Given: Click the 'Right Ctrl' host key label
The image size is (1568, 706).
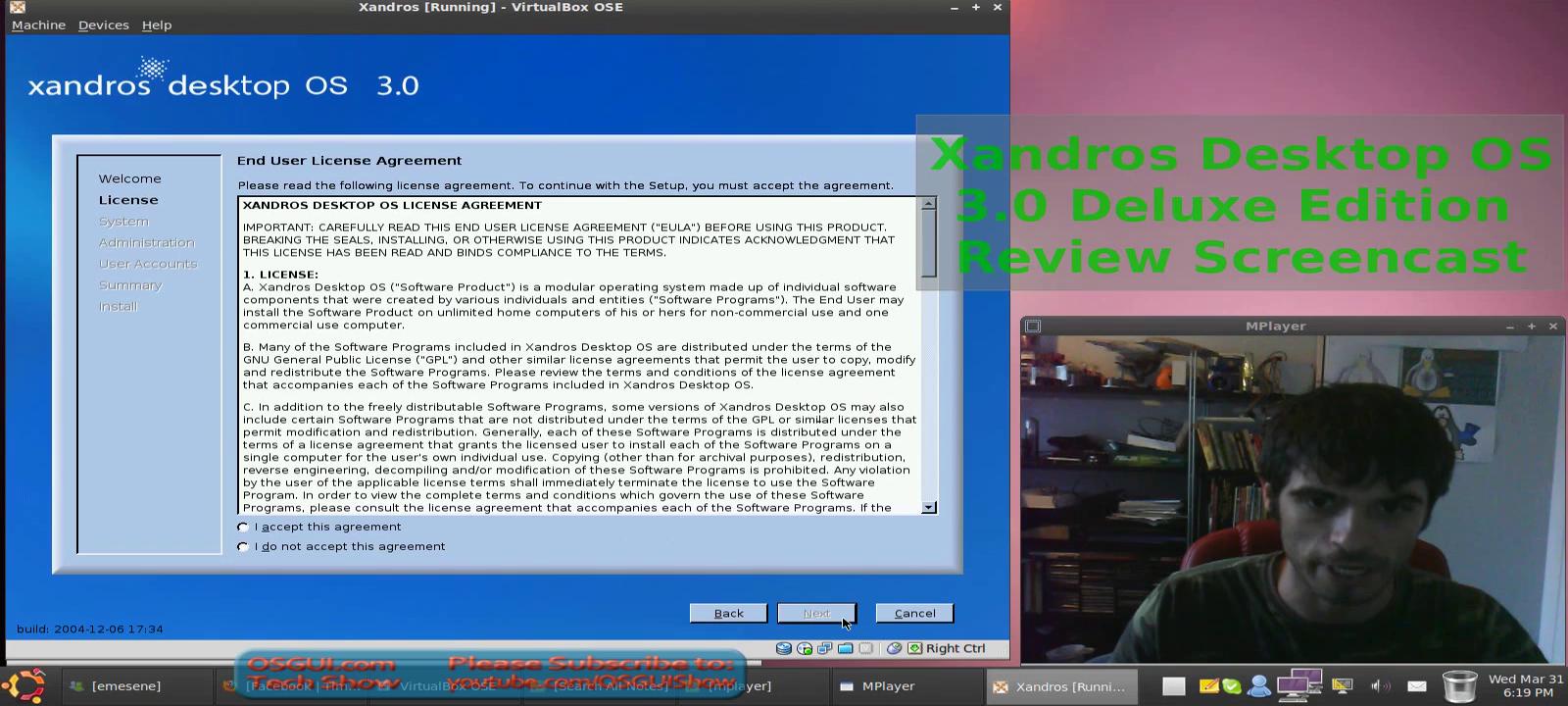Looking at the screenshot, I should [x=955, y=648].
